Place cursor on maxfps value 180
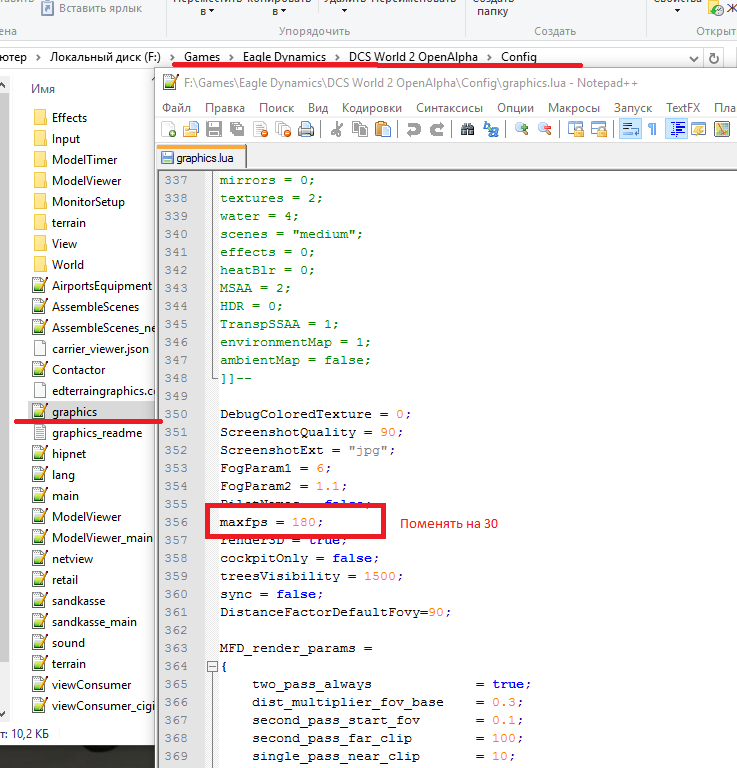This screenshot has width=737, height=768. (x=304, y=522)
